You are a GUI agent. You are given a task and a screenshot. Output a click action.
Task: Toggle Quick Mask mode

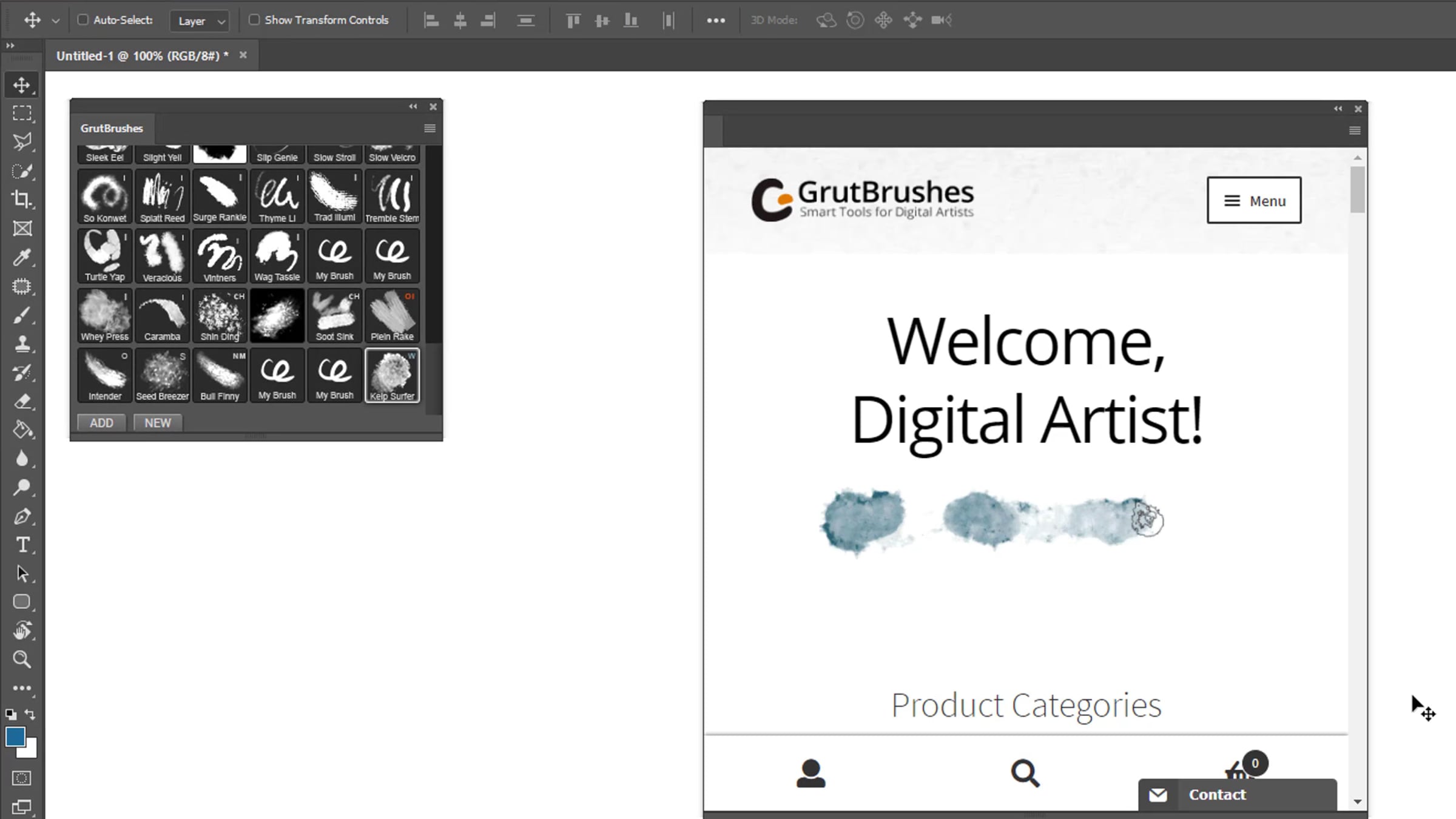click(22, 778)
